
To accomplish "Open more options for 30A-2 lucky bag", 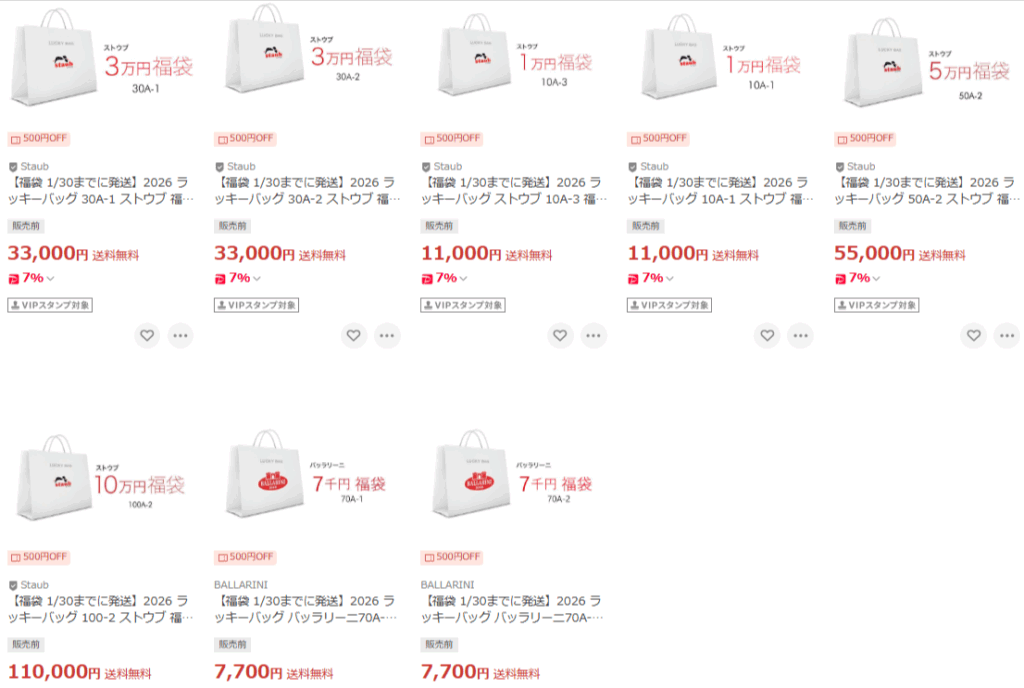I will click(387, 336).
